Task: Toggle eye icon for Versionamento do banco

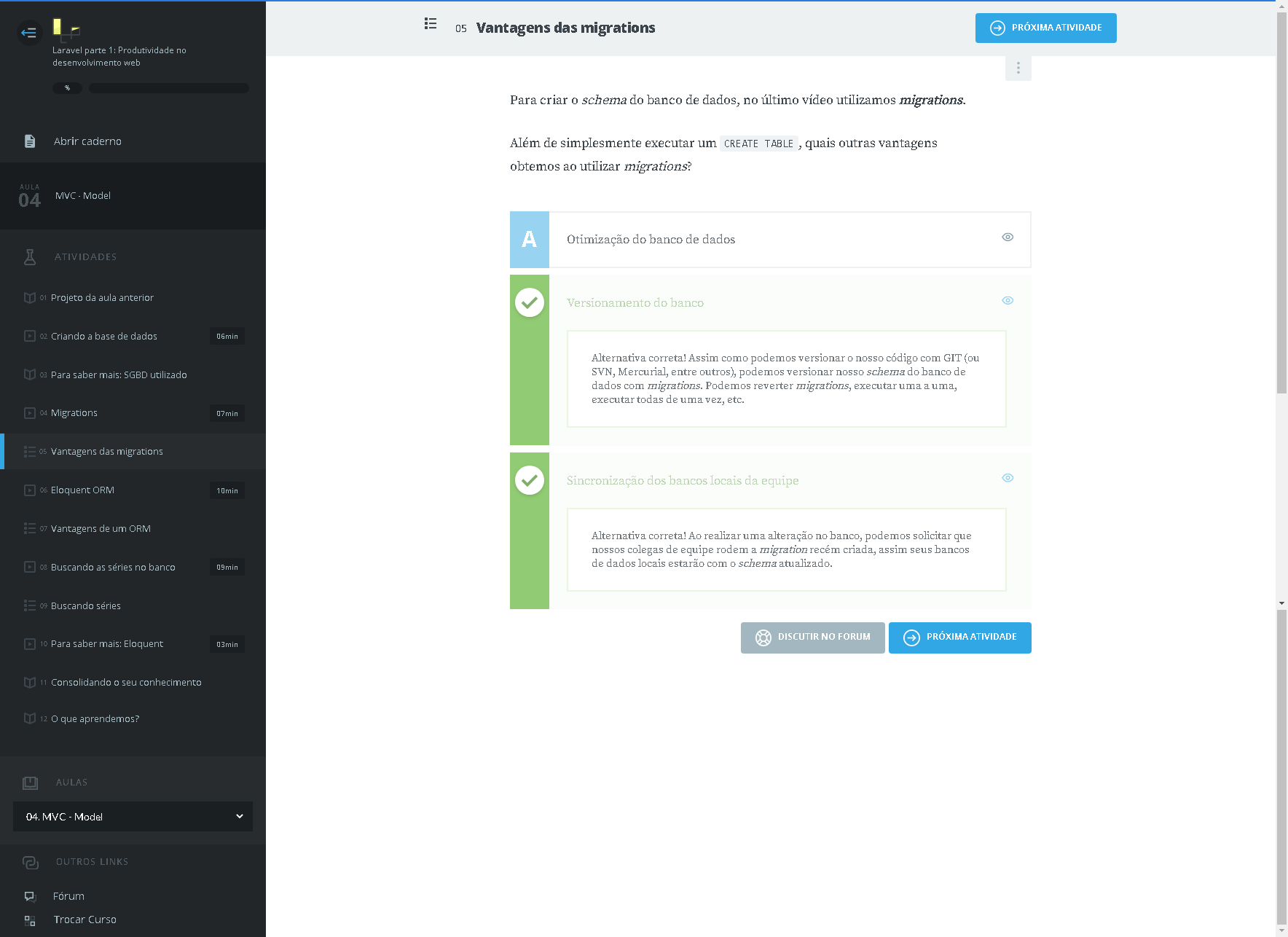Action: pyautogui.click(x=1008, y=300)
